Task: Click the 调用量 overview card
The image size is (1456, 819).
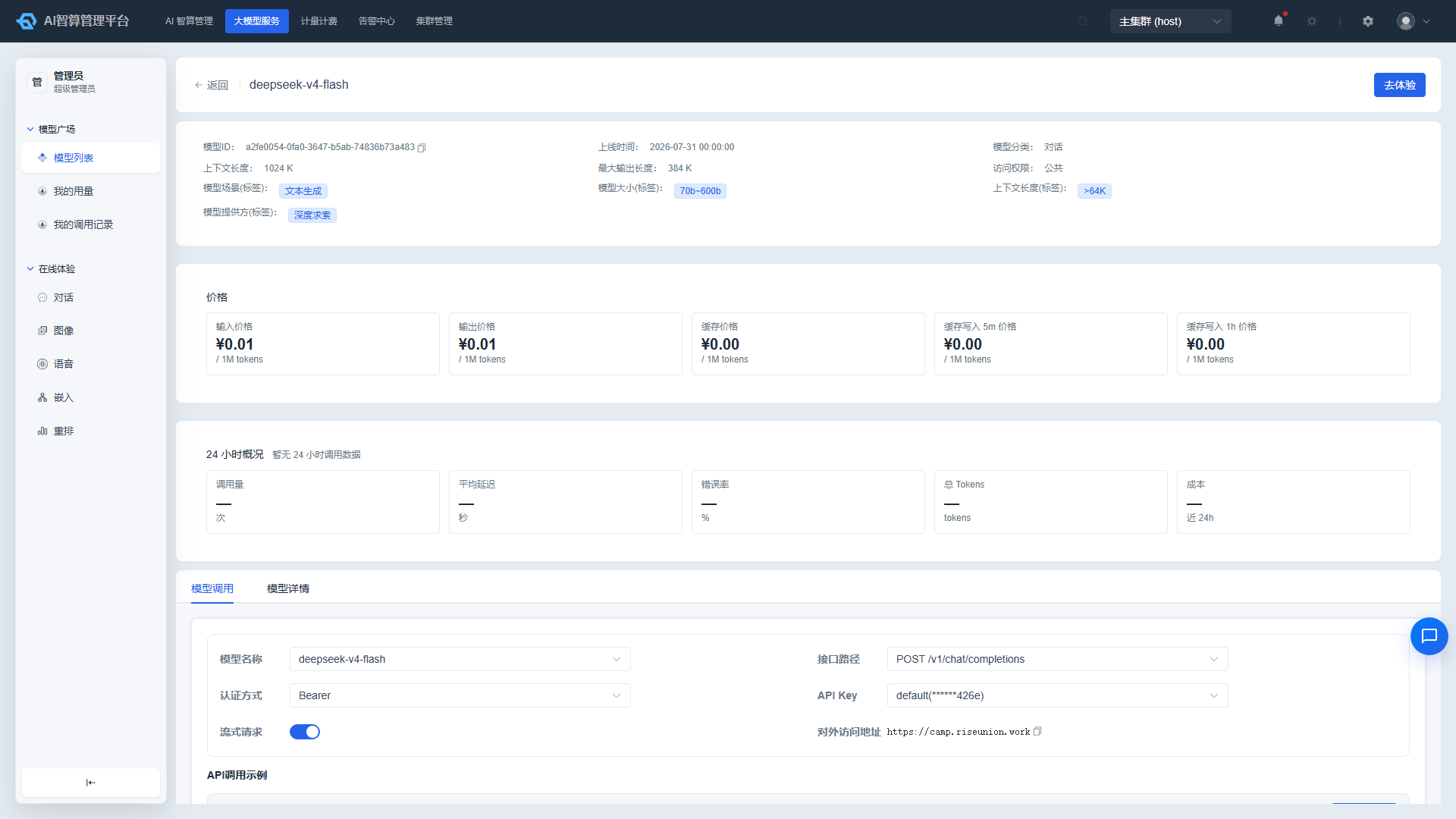Action: click(323, 502)
